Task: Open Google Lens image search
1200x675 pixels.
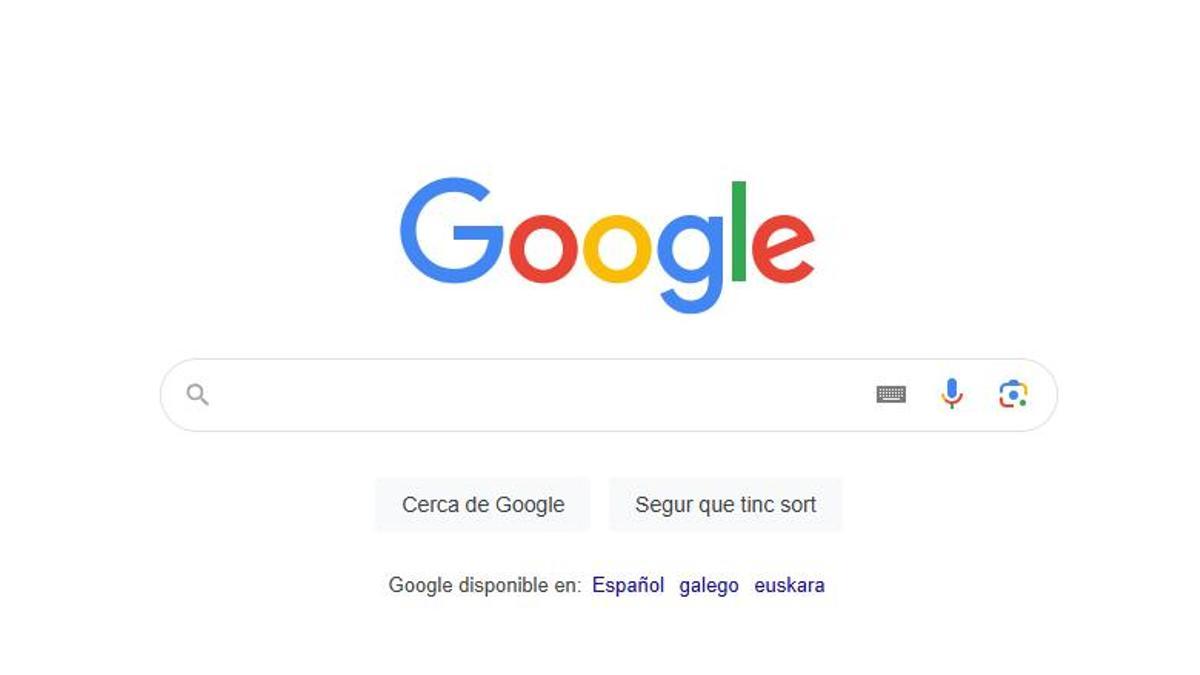Action: point(1013,394)
